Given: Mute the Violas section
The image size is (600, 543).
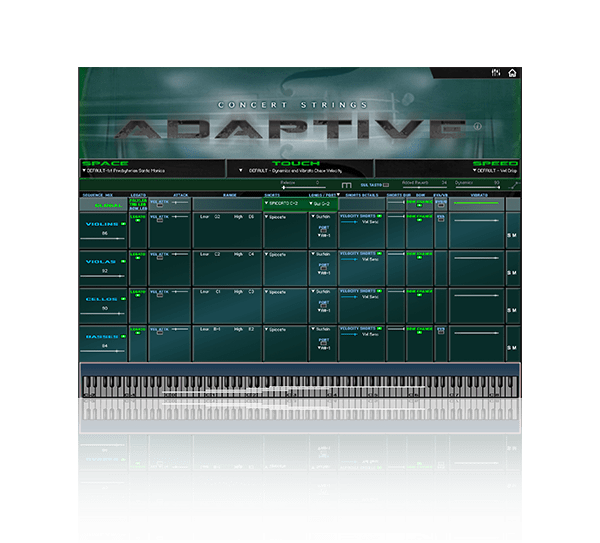Looking at the screenshot, I should 515,273.
